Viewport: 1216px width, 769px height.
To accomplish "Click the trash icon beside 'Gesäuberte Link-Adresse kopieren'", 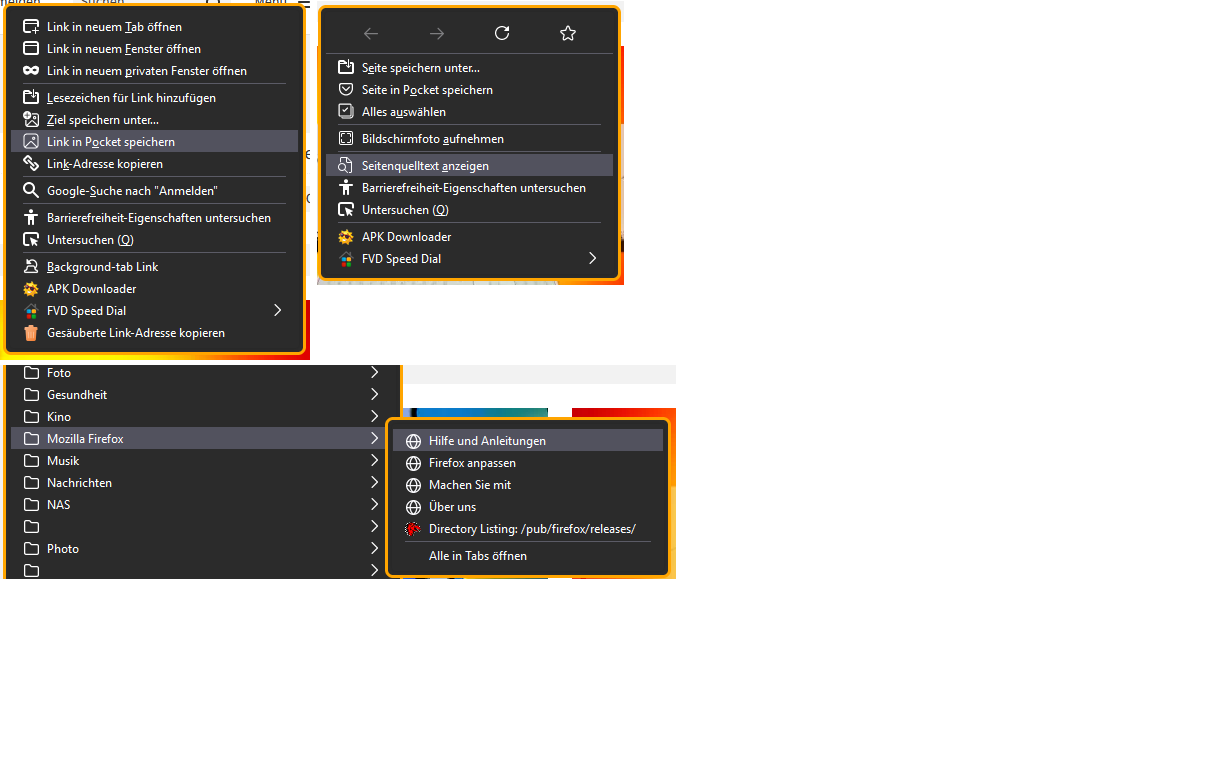I will pos(31,332).
